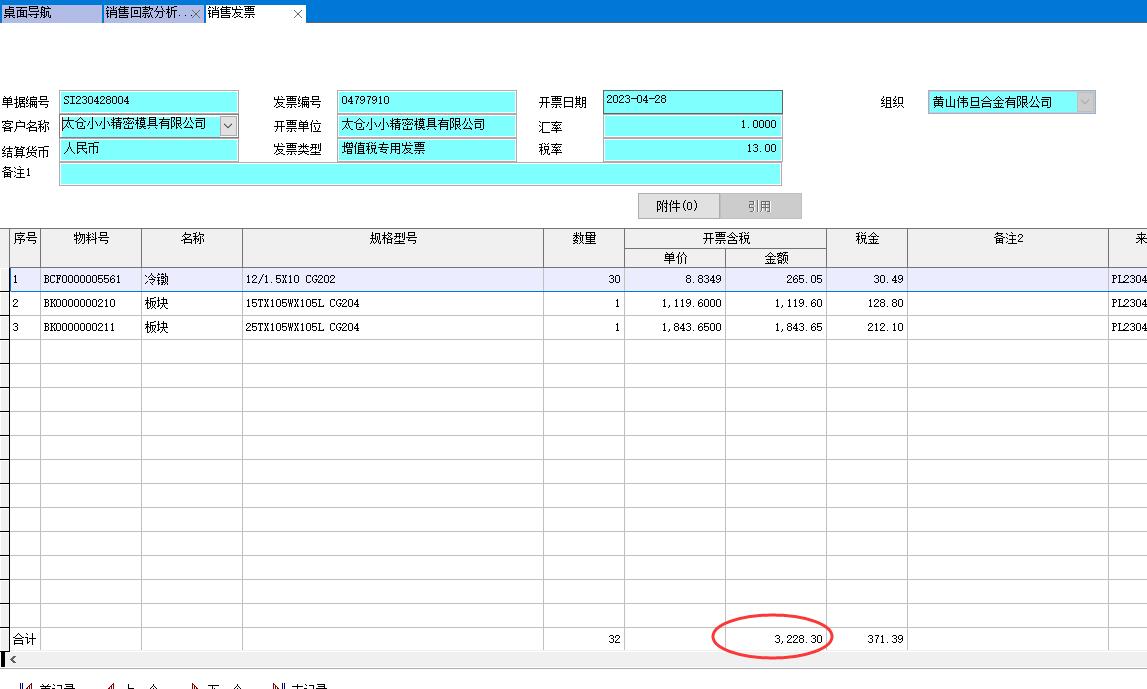Jump to last record (末记录) icon
Viewport: 1147px width, 689px height.
pyautogui.click(x=280, y=686)
